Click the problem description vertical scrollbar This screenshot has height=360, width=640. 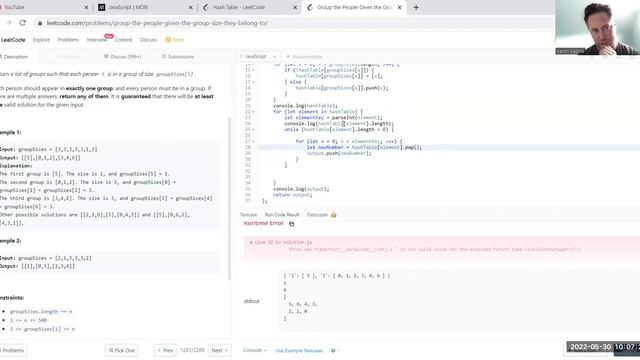(x=229, y=199)
